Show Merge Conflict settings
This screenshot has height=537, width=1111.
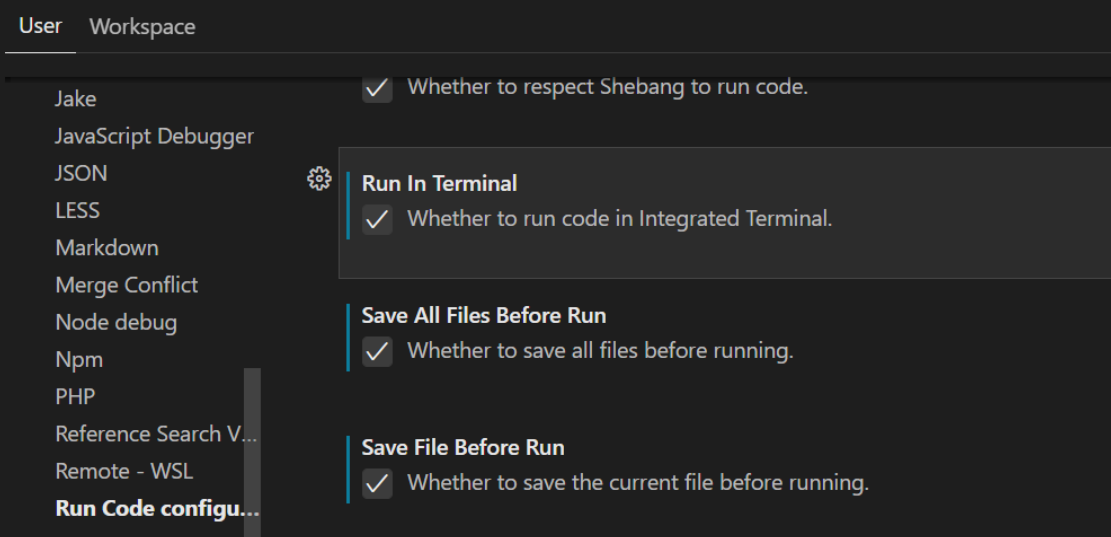pyautogui.click(x=126, y=285)
